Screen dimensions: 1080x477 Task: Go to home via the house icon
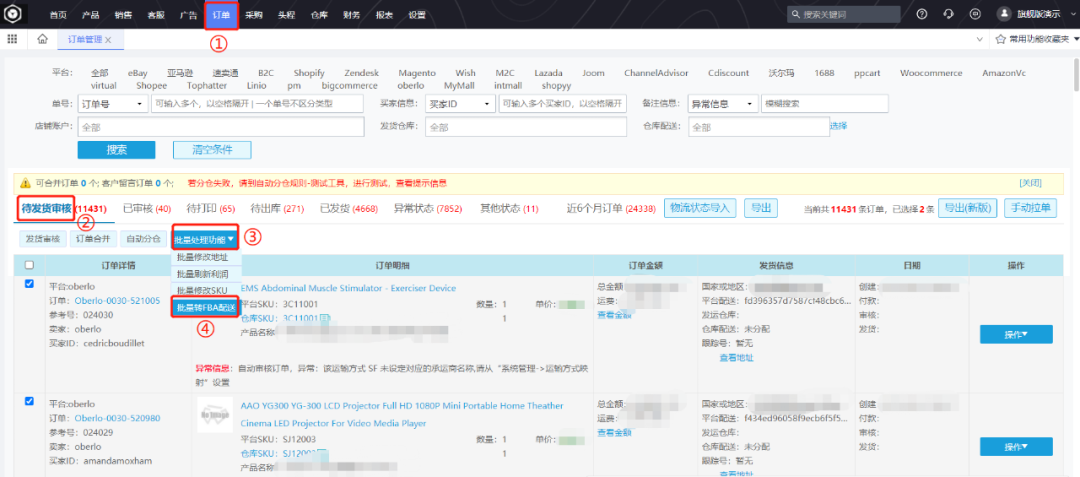coord(42,39)
